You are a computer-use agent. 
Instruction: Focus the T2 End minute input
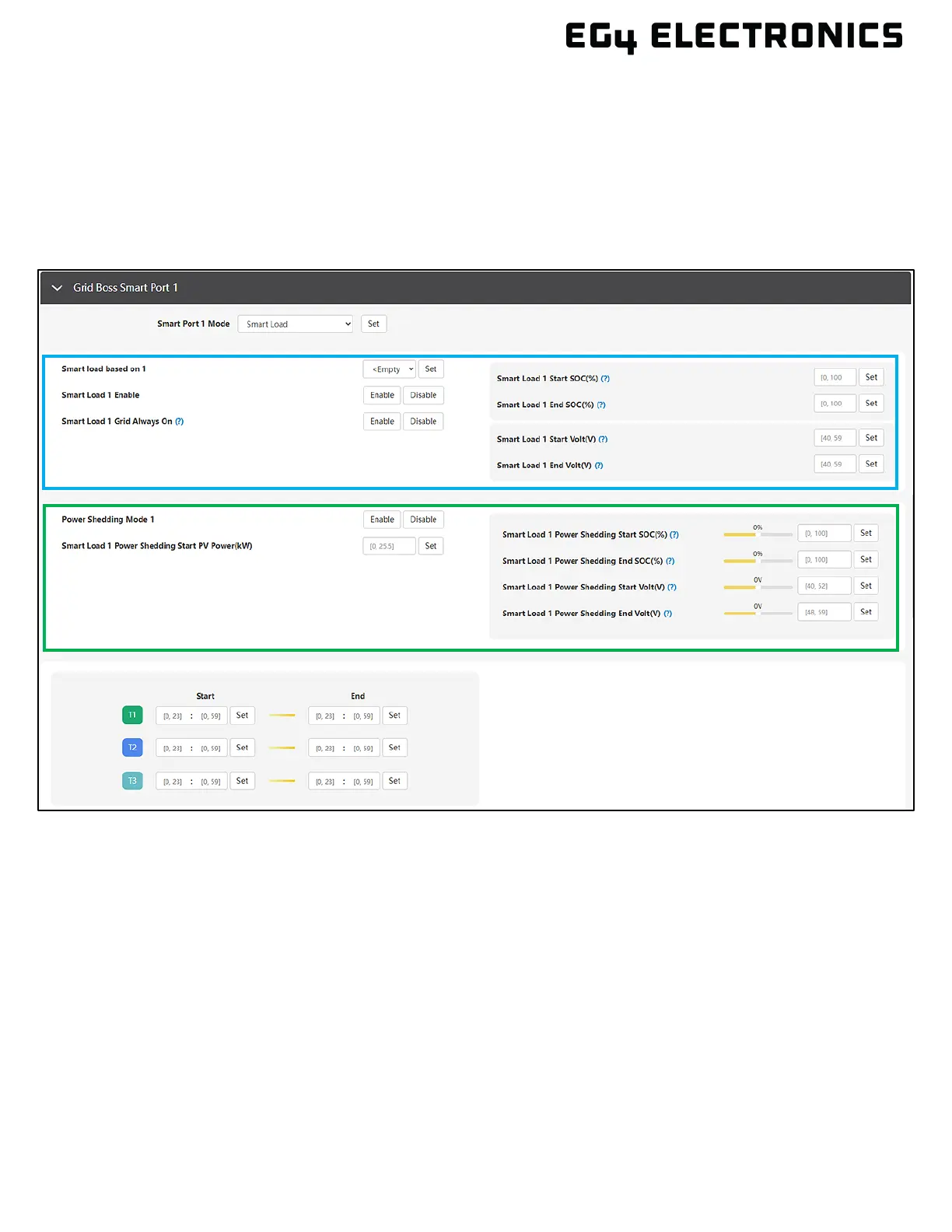(363, 749)
